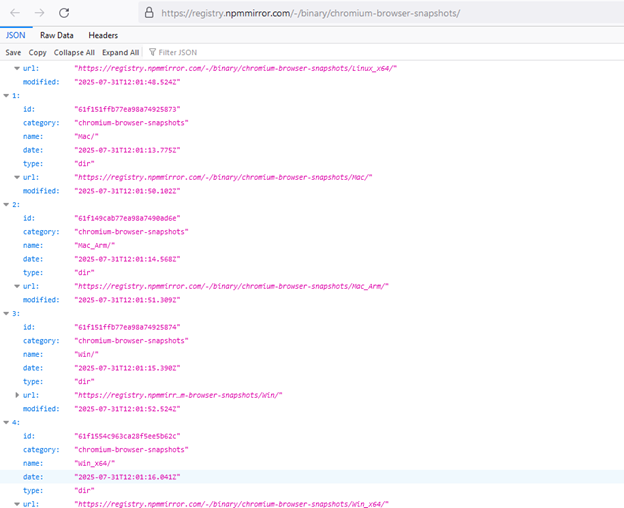Click the Copy button
Viewport: 624px width, 508px height.
(x=37, y=52)
